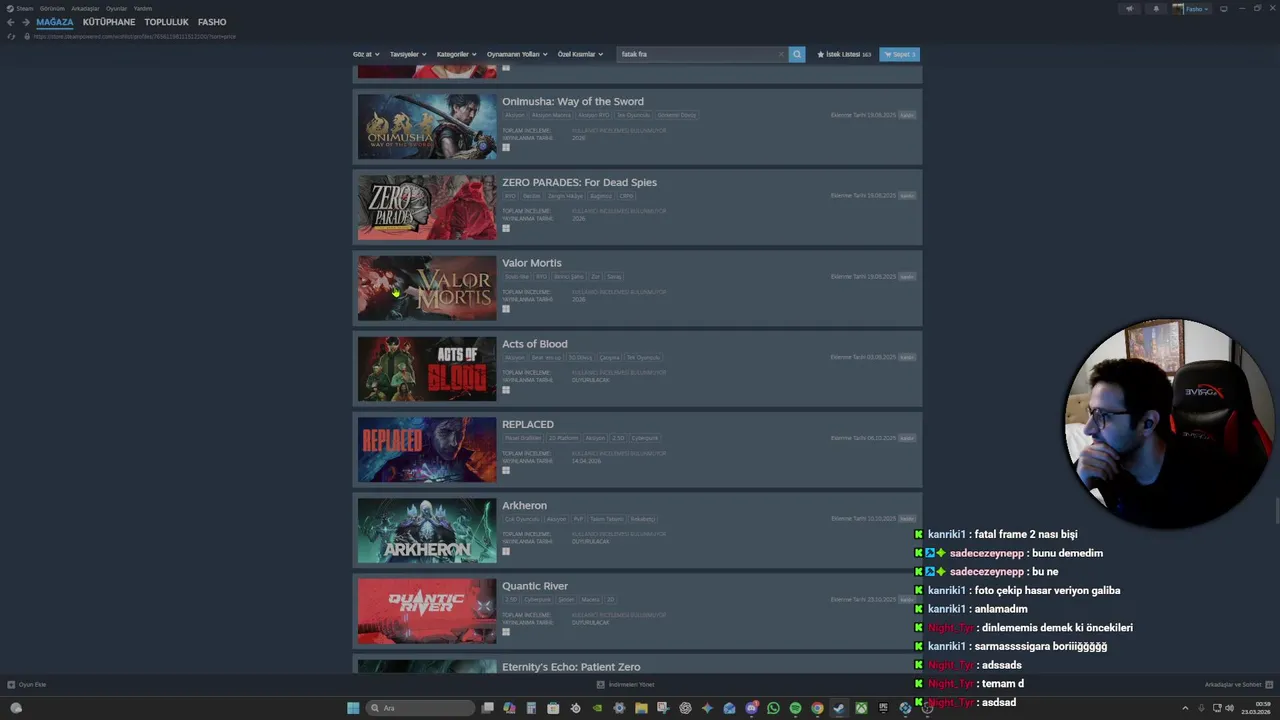Open the Windows Start menu

(x=353, y=708)
